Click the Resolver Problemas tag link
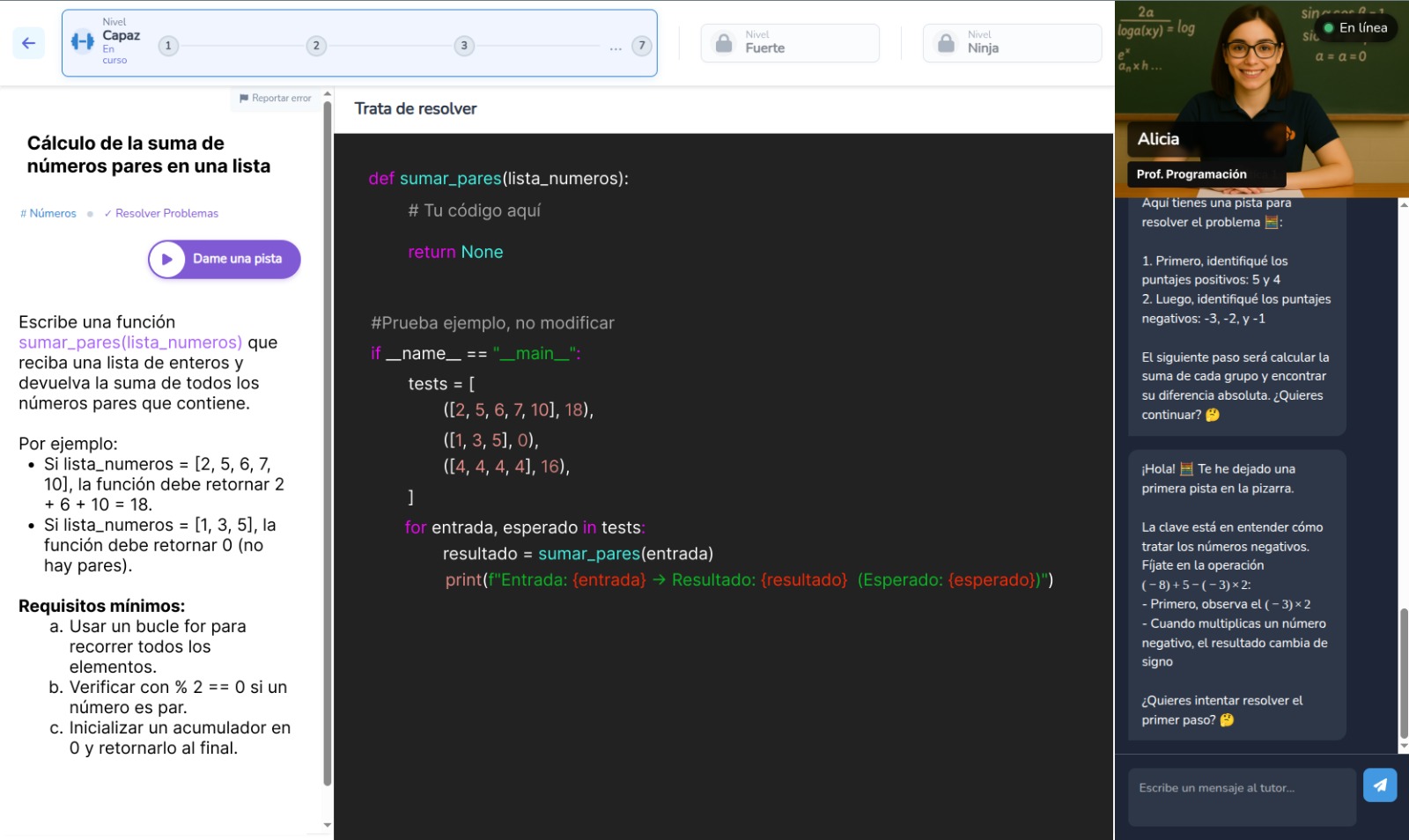Screen dimensions: 1409x840 (161, 213)
